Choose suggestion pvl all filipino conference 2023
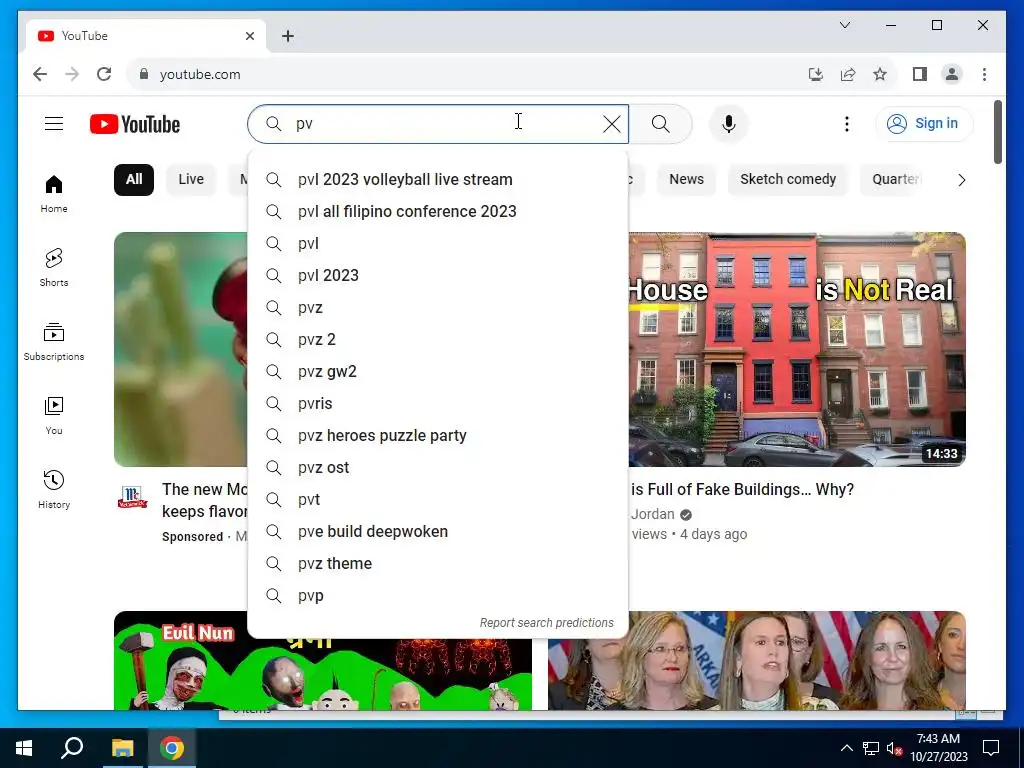 pos(438,212)
